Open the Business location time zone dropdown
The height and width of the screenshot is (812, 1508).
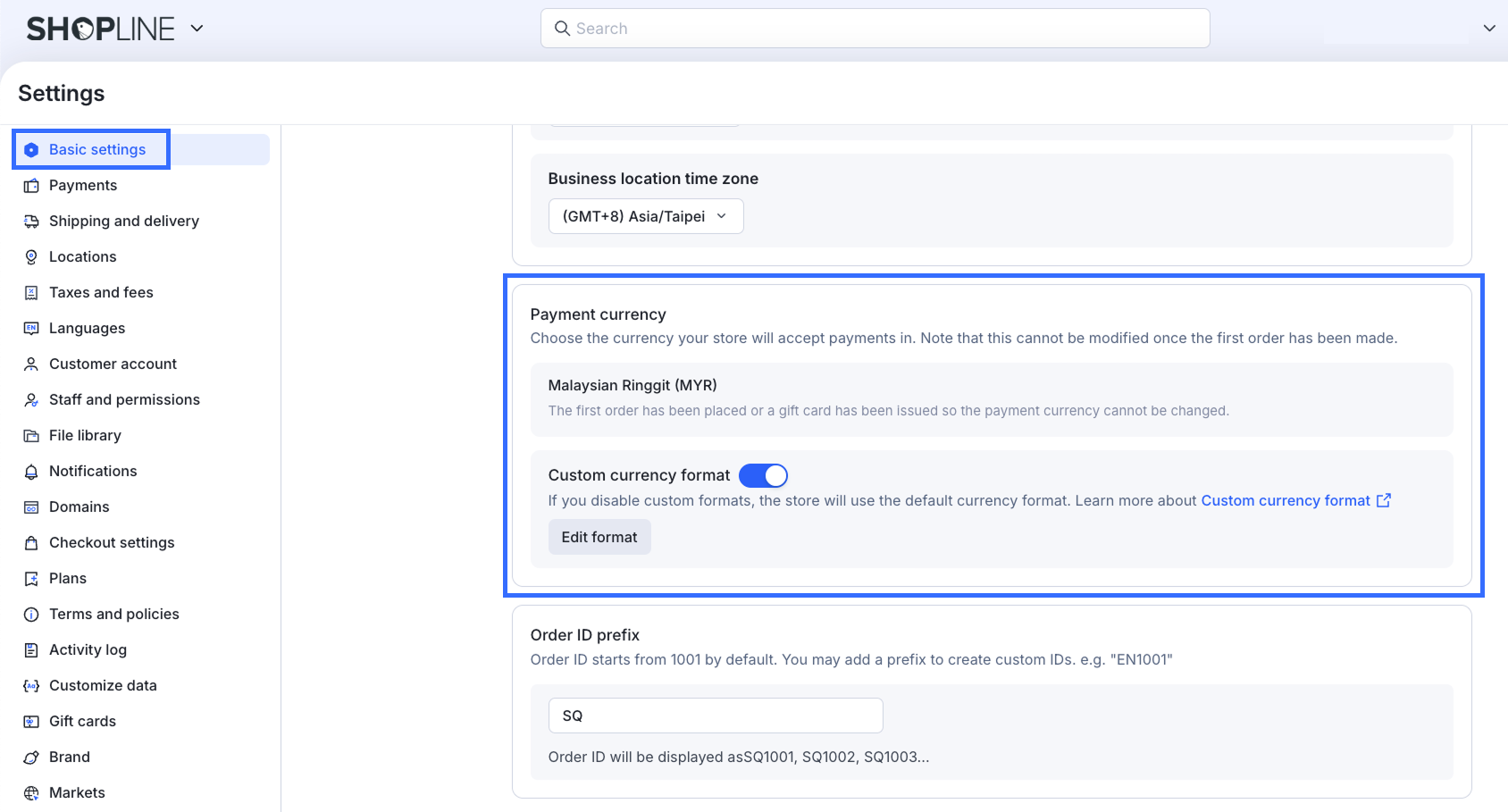645,216
